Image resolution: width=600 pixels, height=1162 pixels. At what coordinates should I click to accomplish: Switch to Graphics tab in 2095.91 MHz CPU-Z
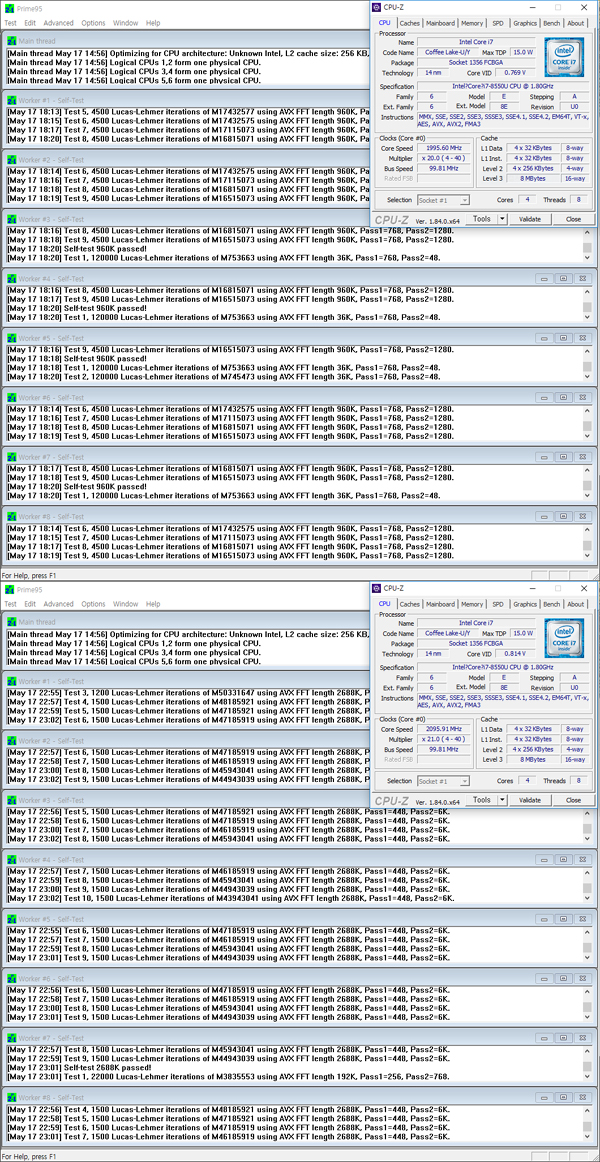point(525,604)
